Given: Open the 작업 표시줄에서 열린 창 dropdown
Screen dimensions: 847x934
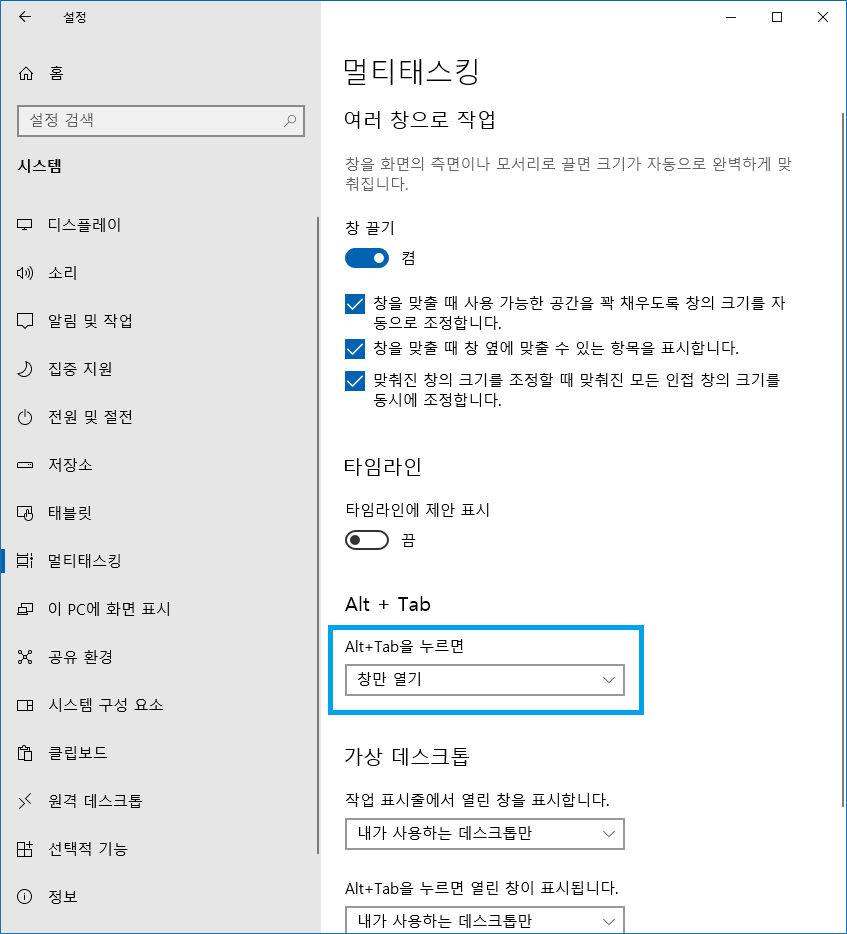Looking at the screenshot, I should click(x=484, y=833).
